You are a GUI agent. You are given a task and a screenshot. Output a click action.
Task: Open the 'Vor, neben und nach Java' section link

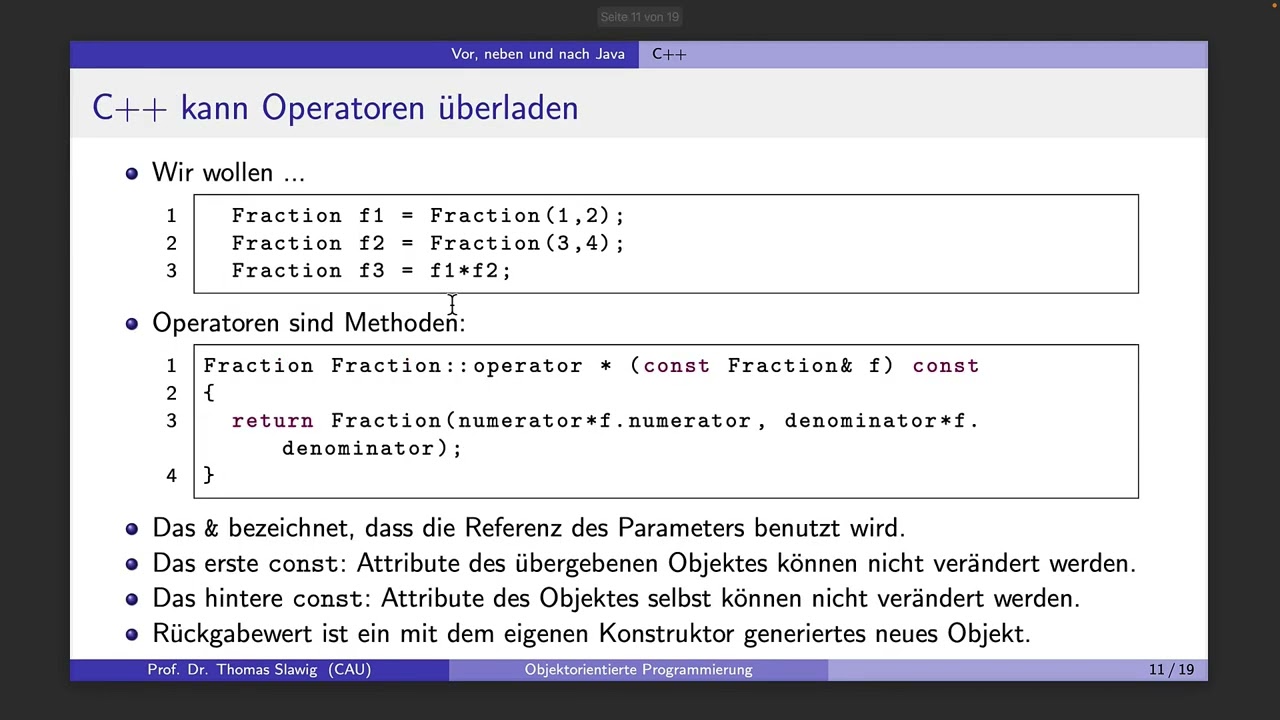tap(538, 54)
